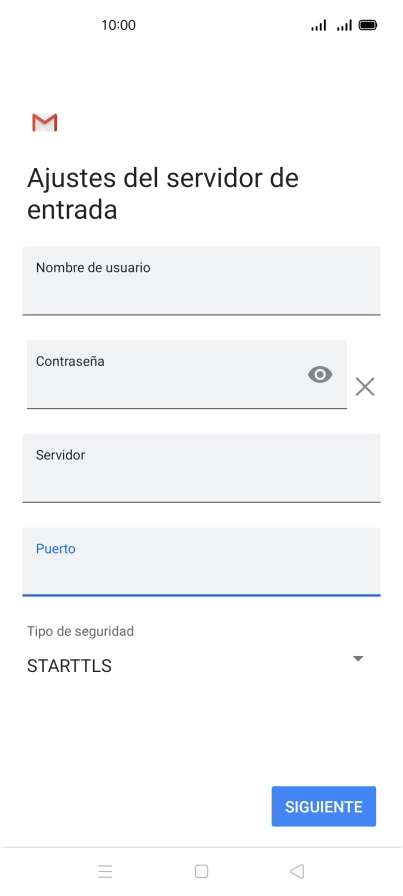403x896 pixels.
Task: Tap the Tipo de seguridad label
Action: pos(80,631)
